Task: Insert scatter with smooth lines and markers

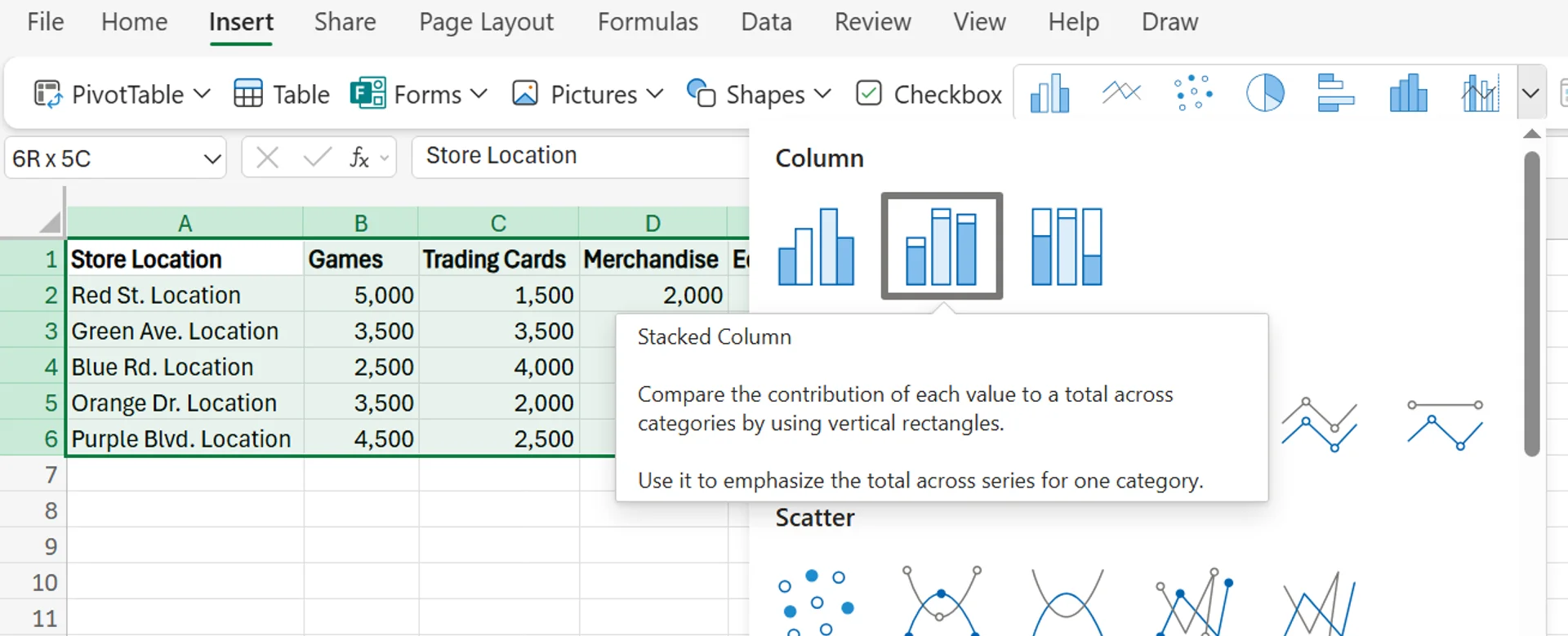Action: (942, 603)
